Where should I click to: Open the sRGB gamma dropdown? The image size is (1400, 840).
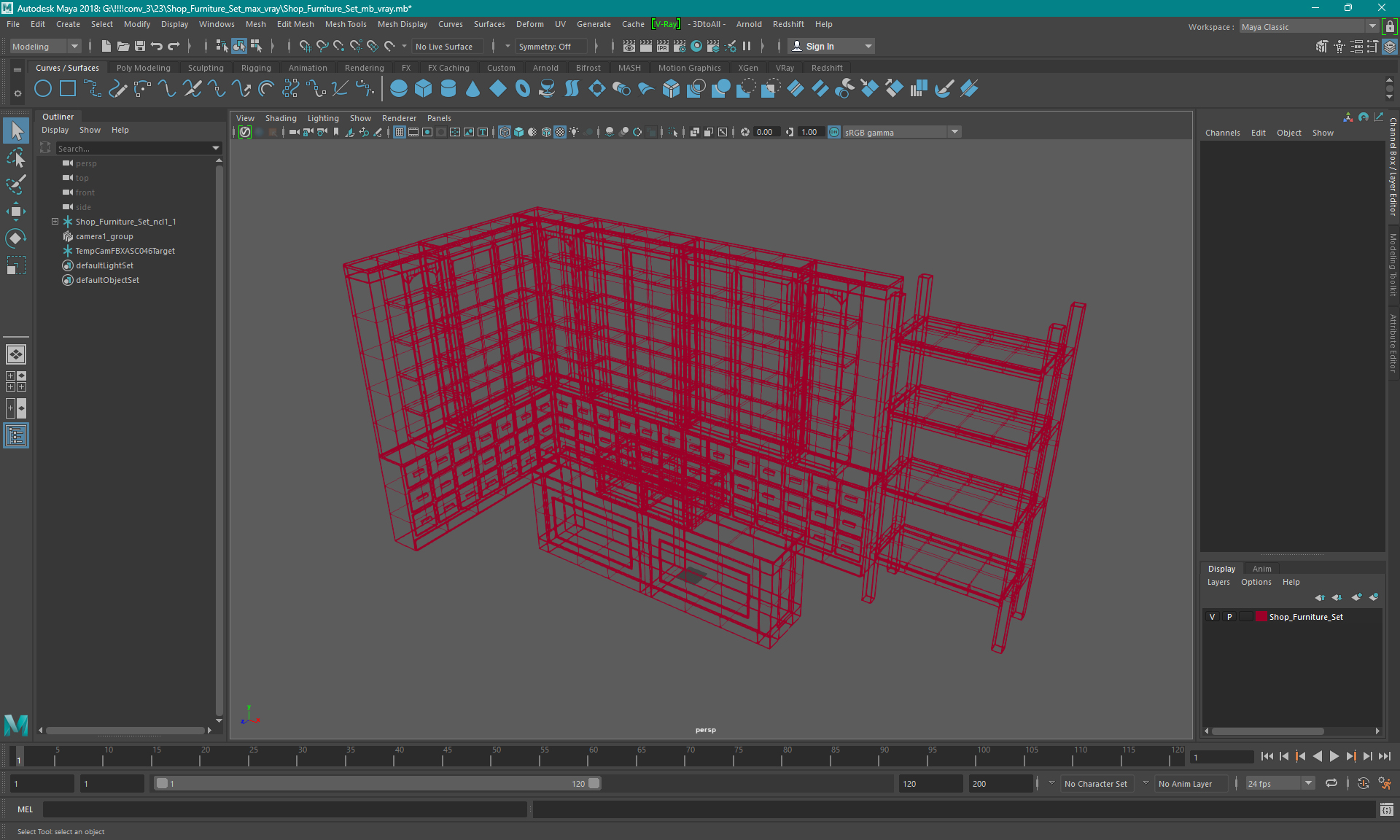coord(902,132)
